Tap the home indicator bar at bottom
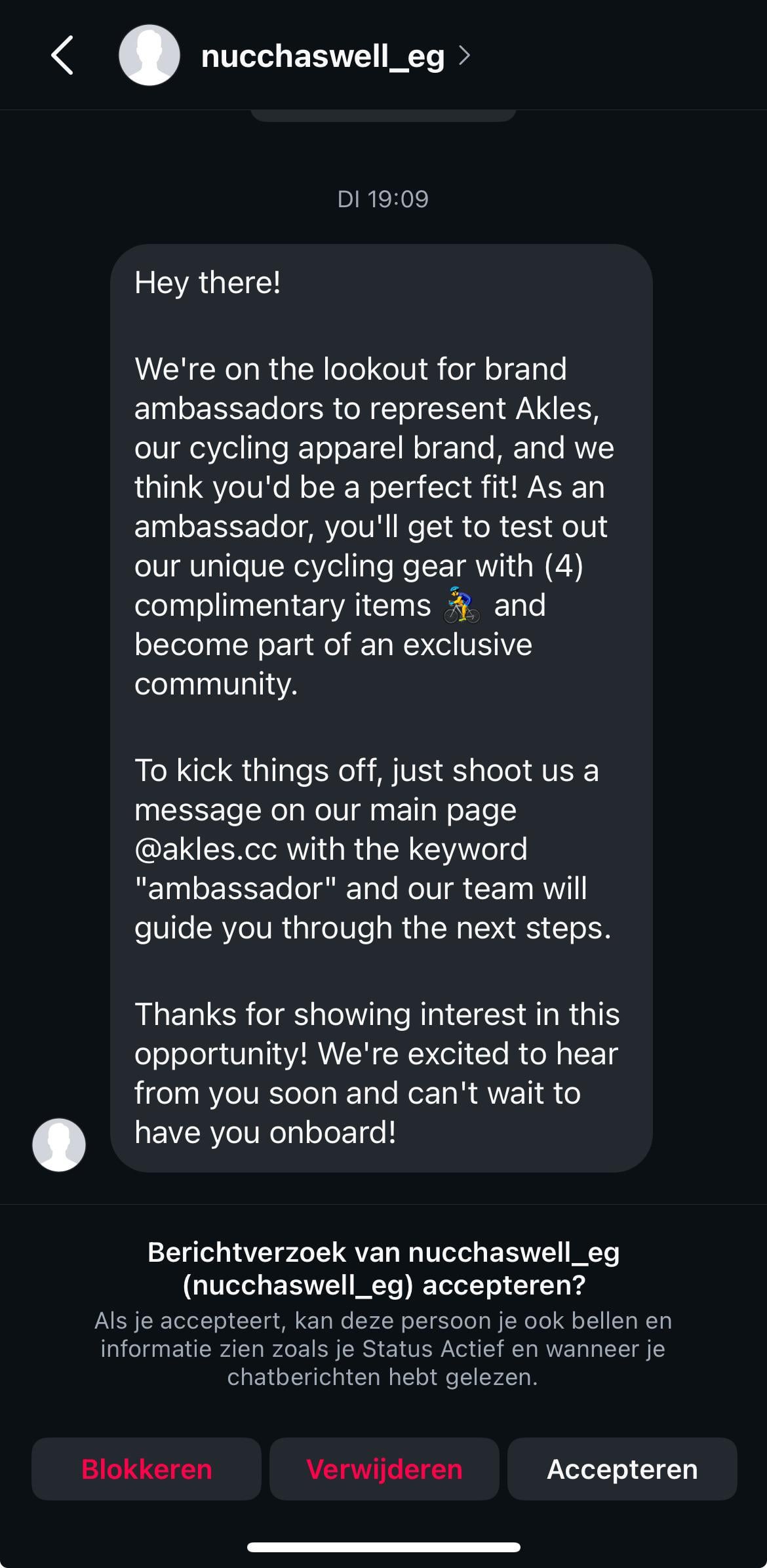 pyautogui.click(x=383, y=1548)
